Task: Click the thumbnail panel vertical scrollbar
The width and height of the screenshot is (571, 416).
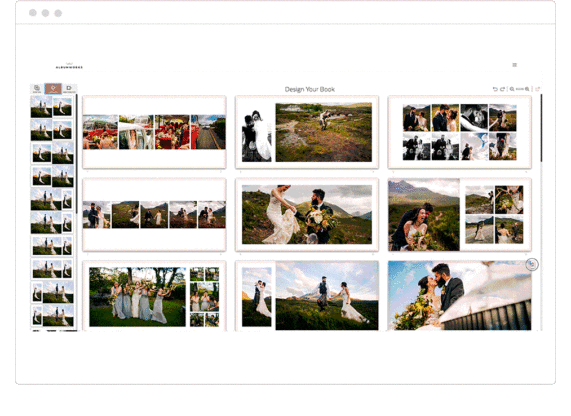Action: 76,154
